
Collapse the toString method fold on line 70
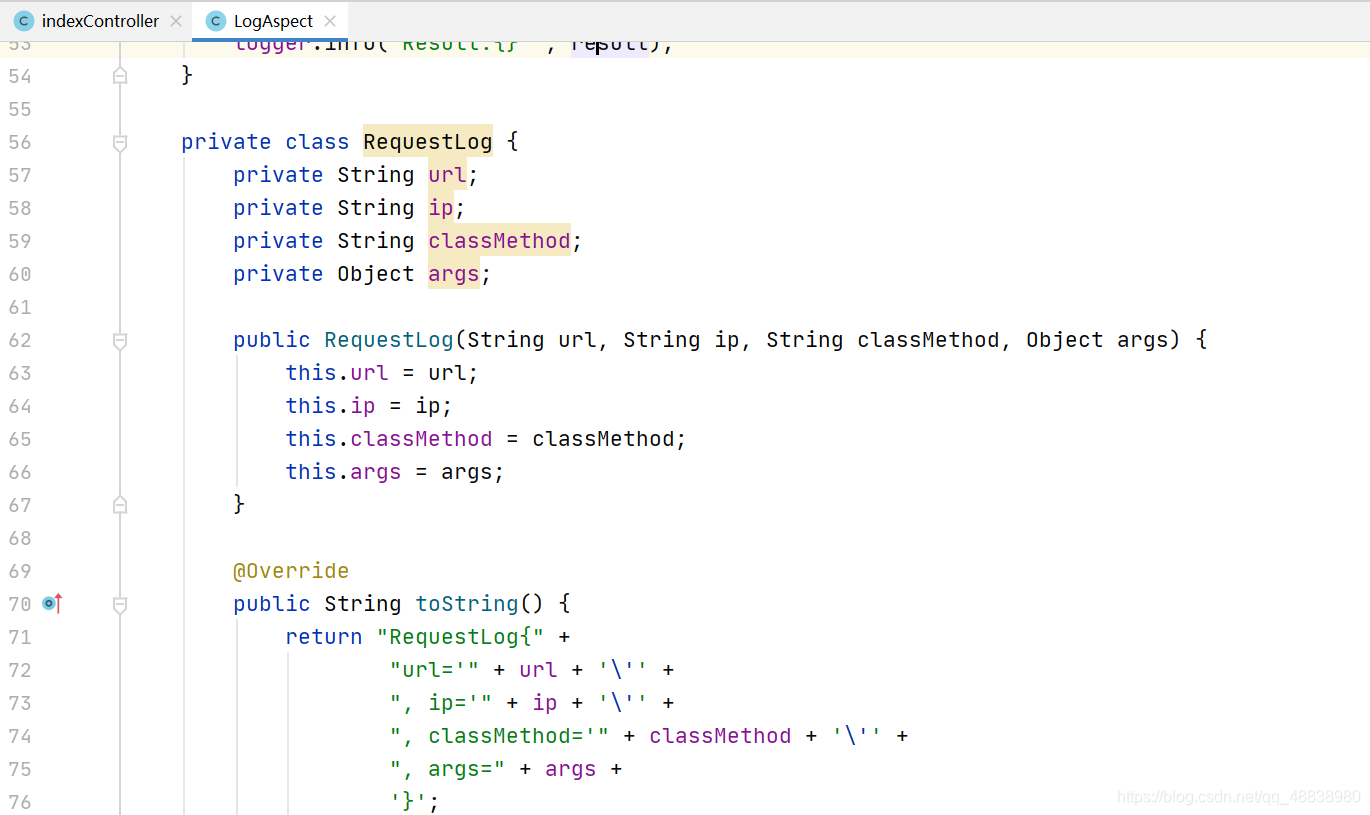click(120, 605)
